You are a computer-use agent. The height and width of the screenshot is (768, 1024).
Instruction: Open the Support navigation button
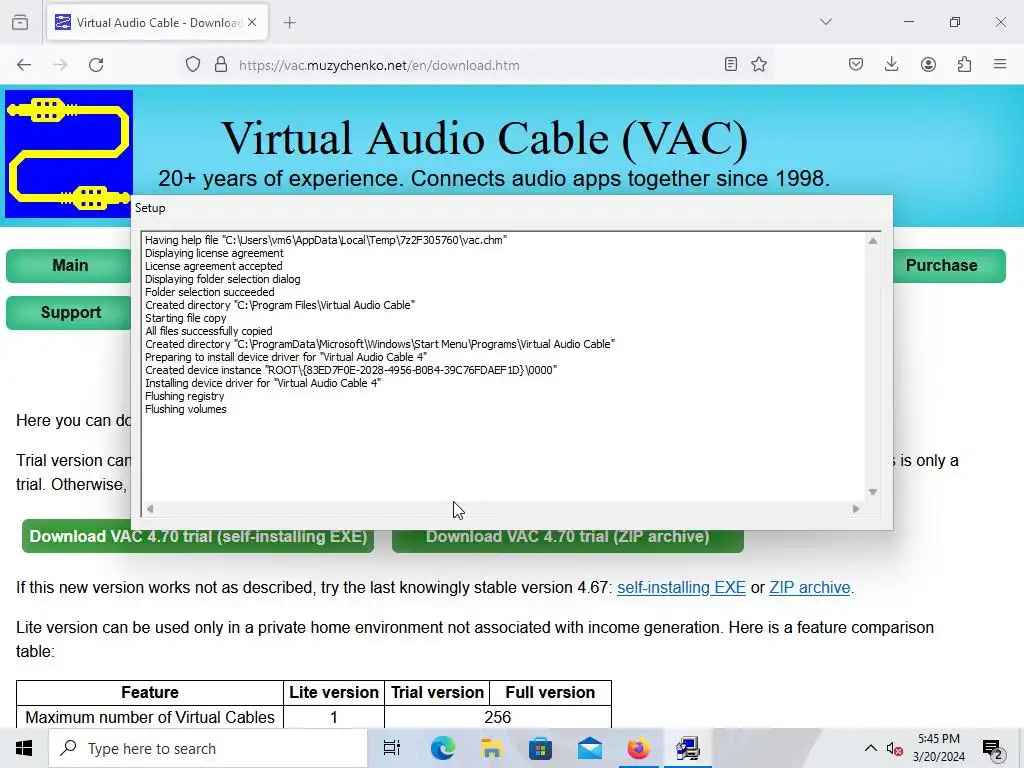pyautogui.click(x=70, y=313)
